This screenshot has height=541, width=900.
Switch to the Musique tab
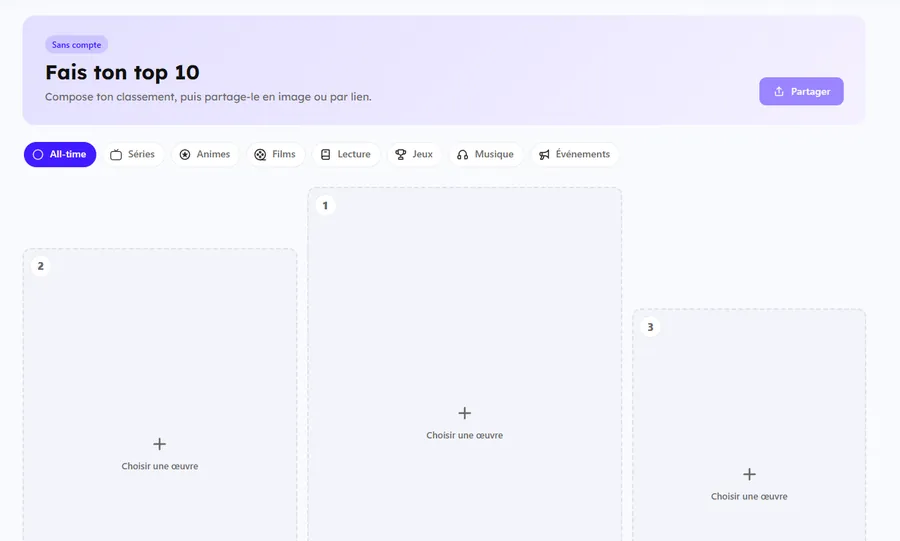tap(486, 154)
